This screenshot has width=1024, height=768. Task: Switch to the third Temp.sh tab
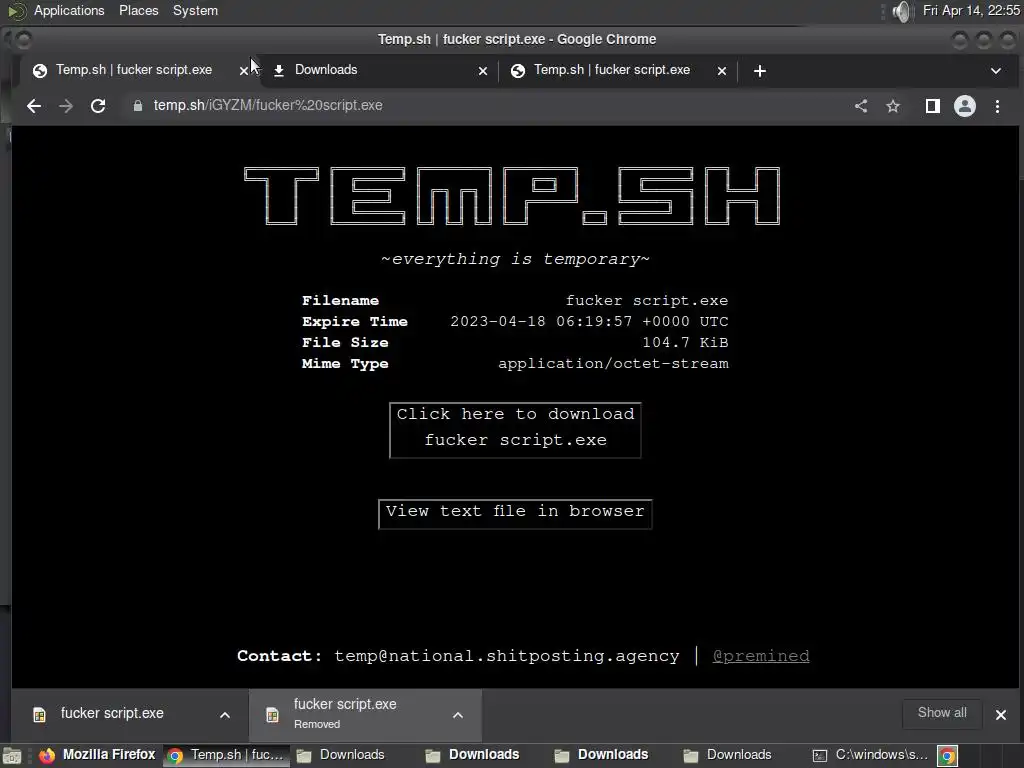[618, 70]
